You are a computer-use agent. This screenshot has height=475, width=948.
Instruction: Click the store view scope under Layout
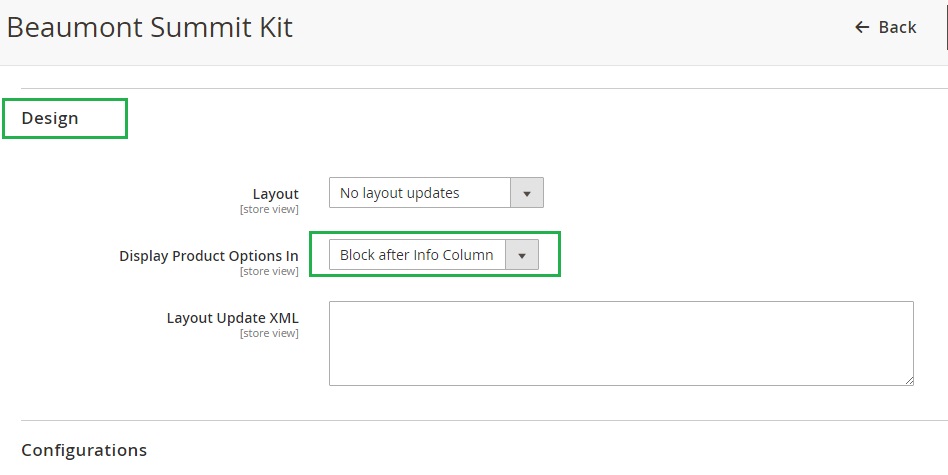pyautogui.click(x=269, y=209)
